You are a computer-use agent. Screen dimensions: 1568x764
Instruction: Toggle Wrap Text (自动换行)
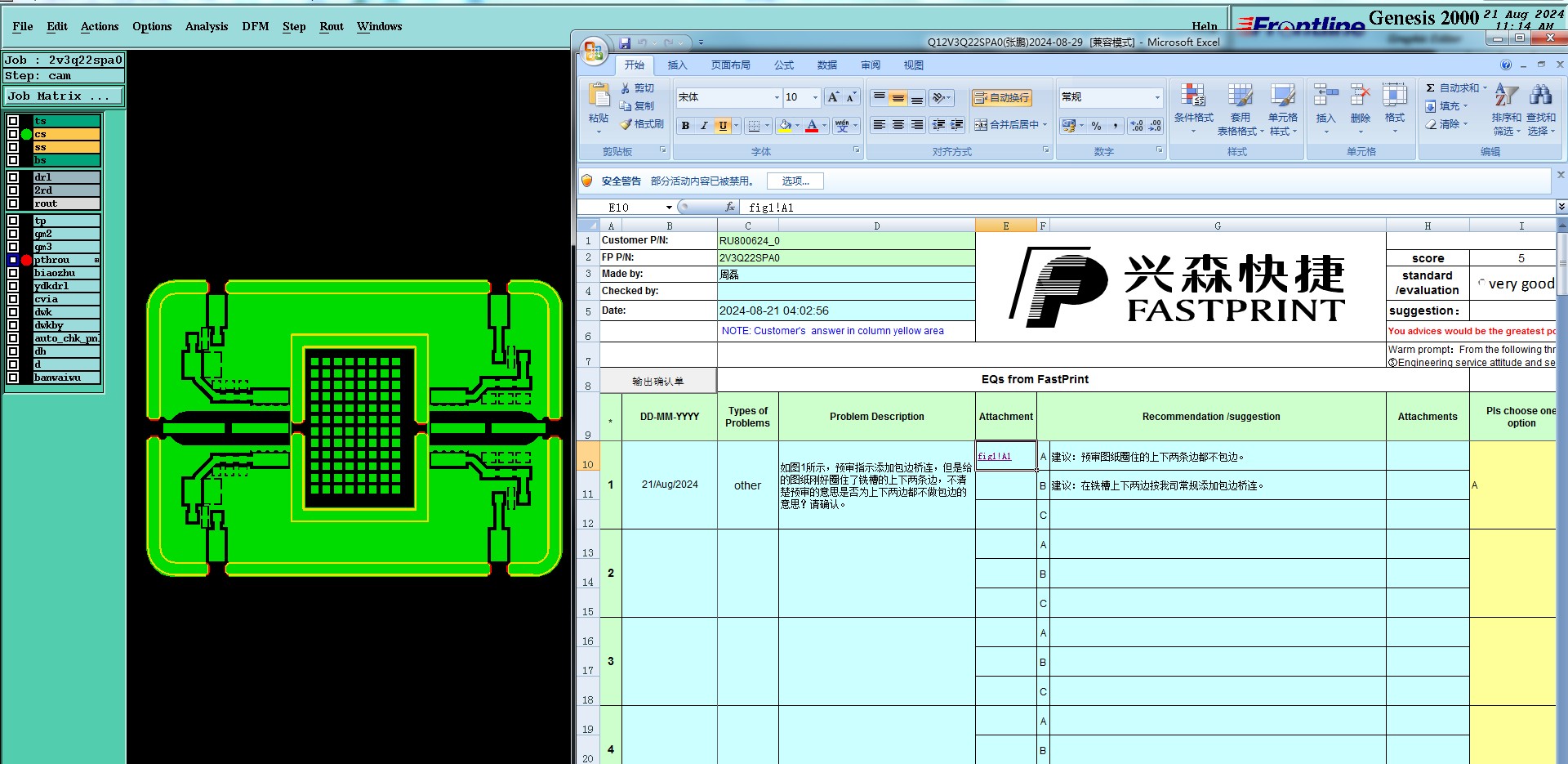1001,98
